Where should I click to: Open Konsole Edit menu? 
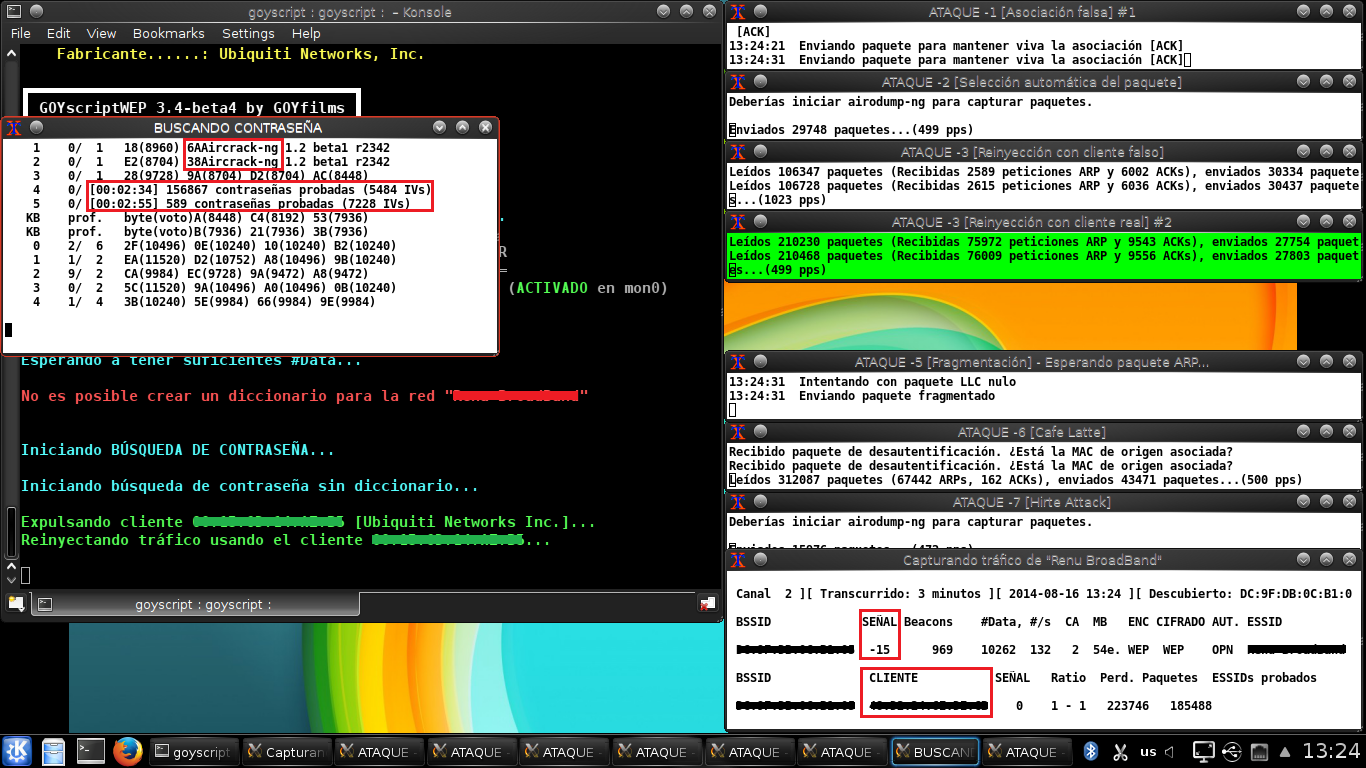click(58, 33)
